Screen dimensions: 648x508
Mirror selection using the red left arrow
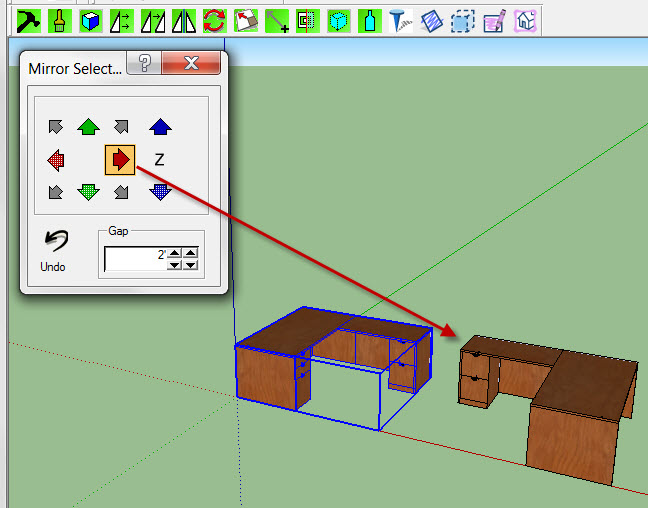coord(57,159)
